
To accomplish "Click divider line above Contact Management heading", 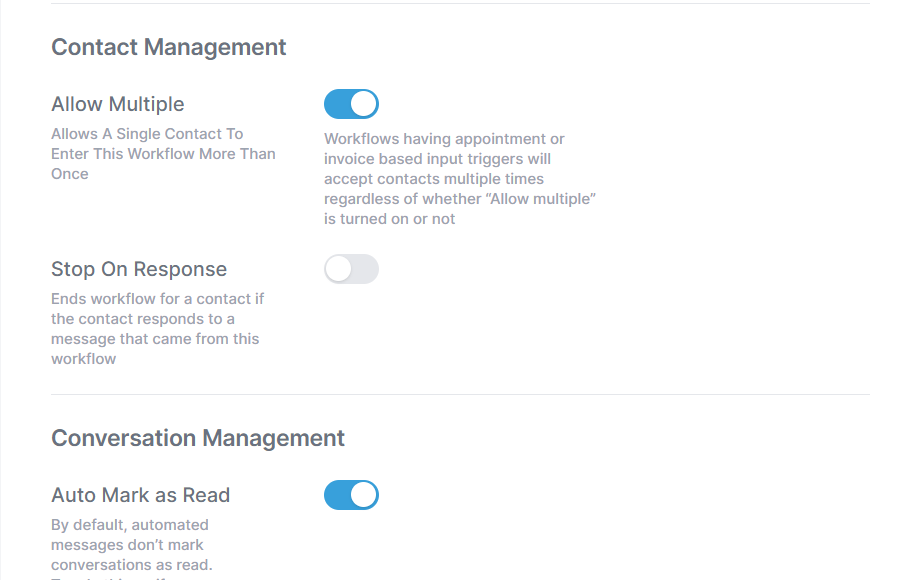I will click(x=460, y=4).
